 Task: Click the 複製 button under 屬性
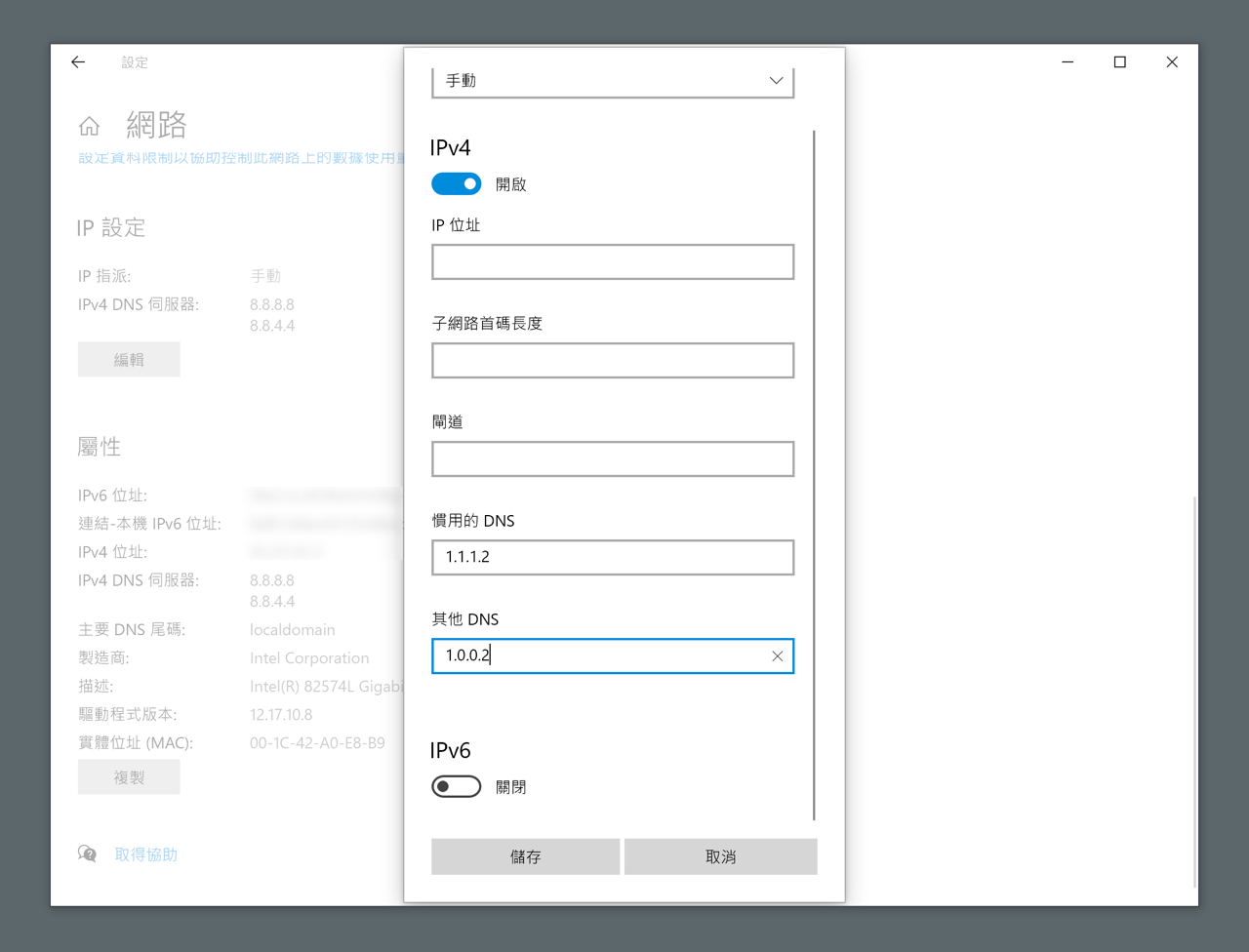click(x=129, y=776)
